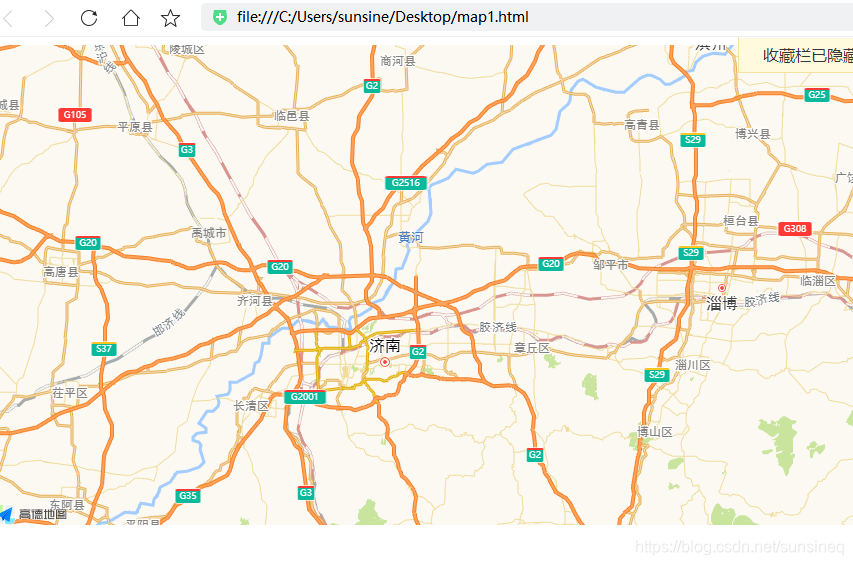Click the G20 shield above 高唐县
The height and width of the screenshot is (565, 853).
(88, 243)
